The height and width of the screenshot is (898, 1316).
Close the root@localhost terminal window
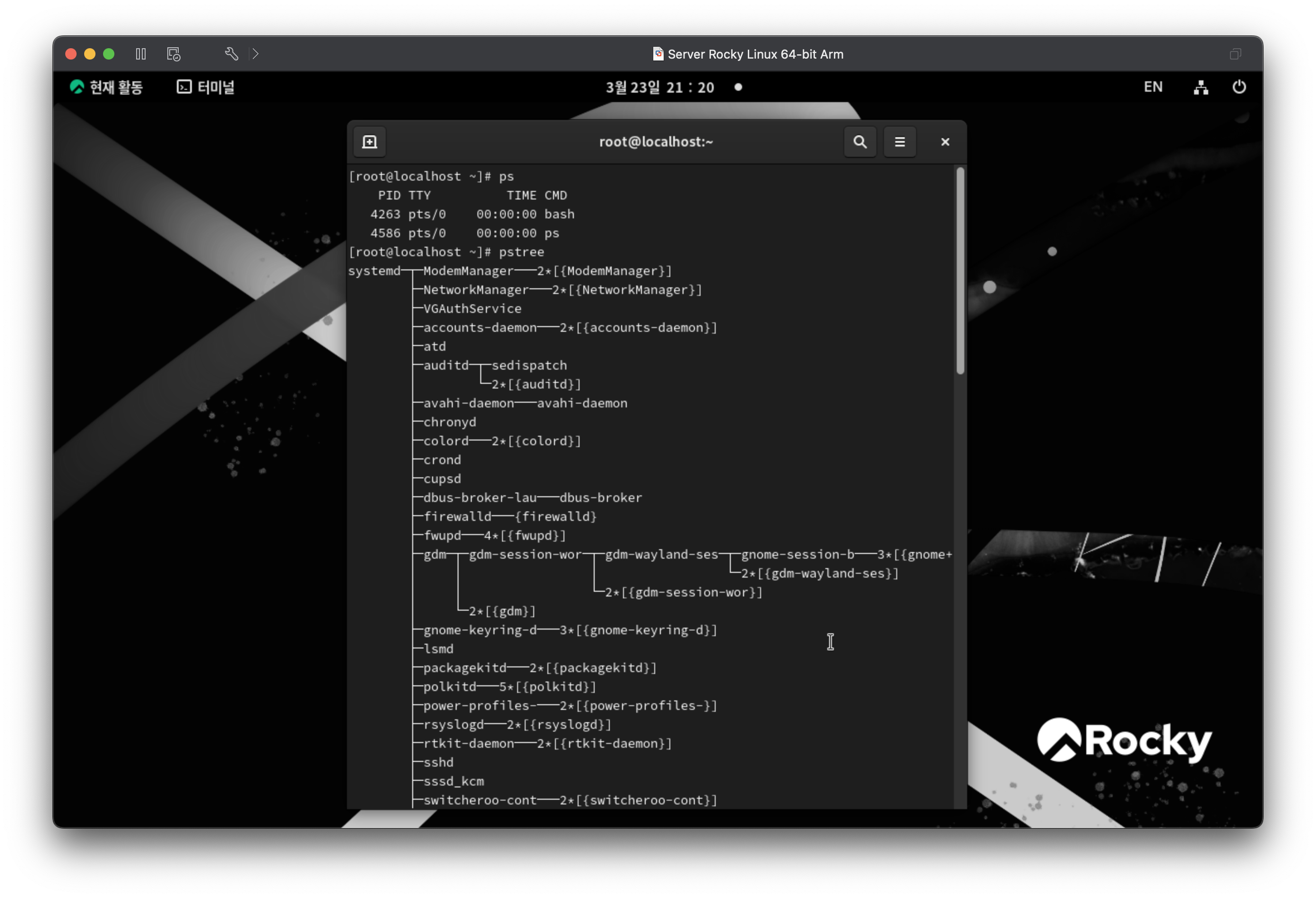pyautogui.click(x=944, y=141)
